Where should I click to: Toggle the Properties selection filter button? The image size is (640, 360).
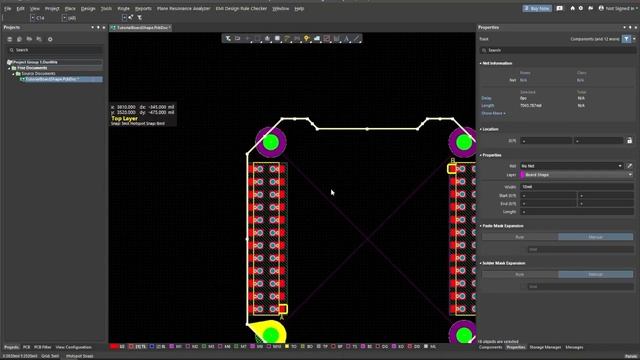pos(626,39)
